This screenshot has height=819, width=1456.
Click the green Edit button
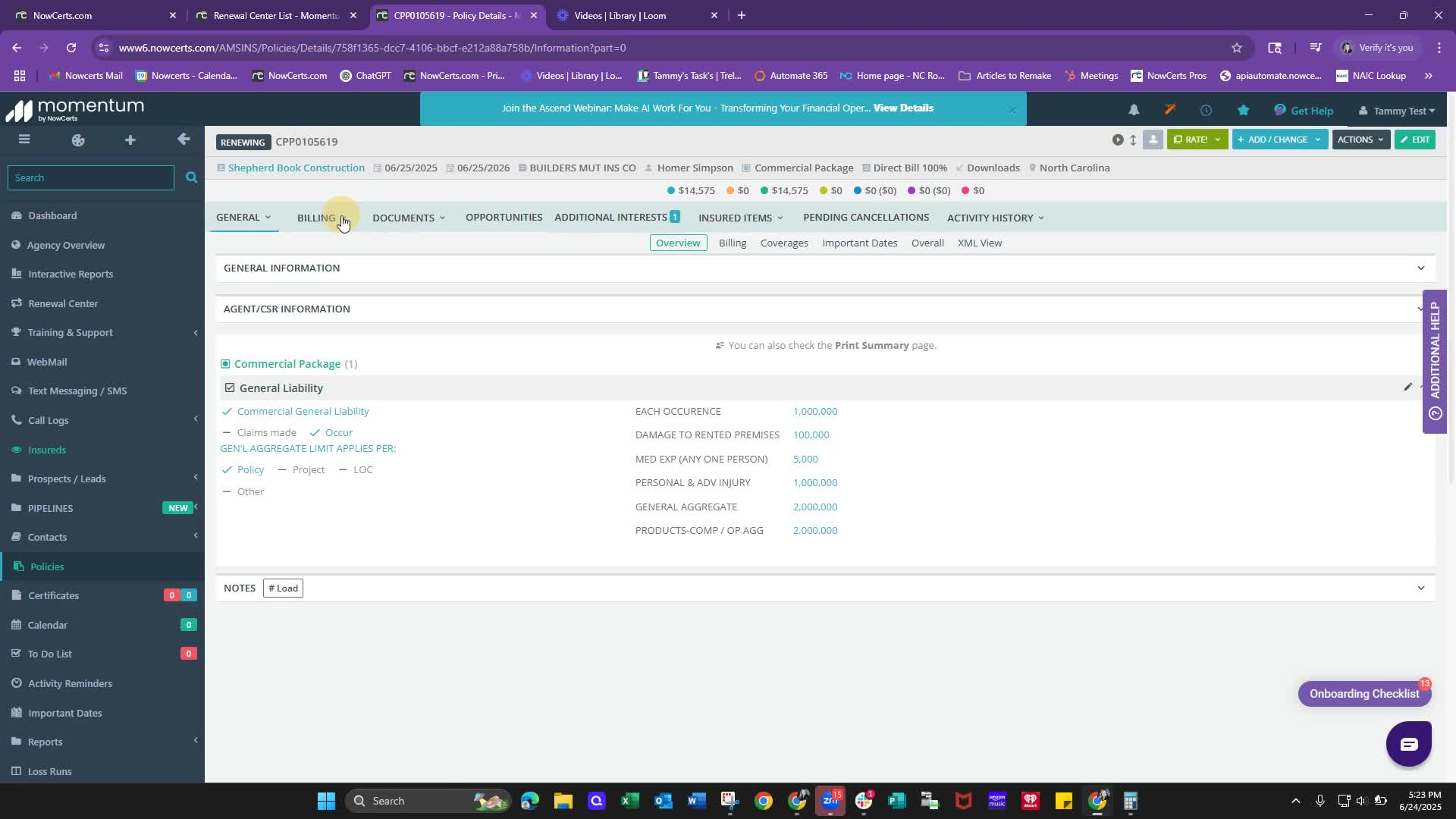pyautogui.click(x=1414, y=140)
